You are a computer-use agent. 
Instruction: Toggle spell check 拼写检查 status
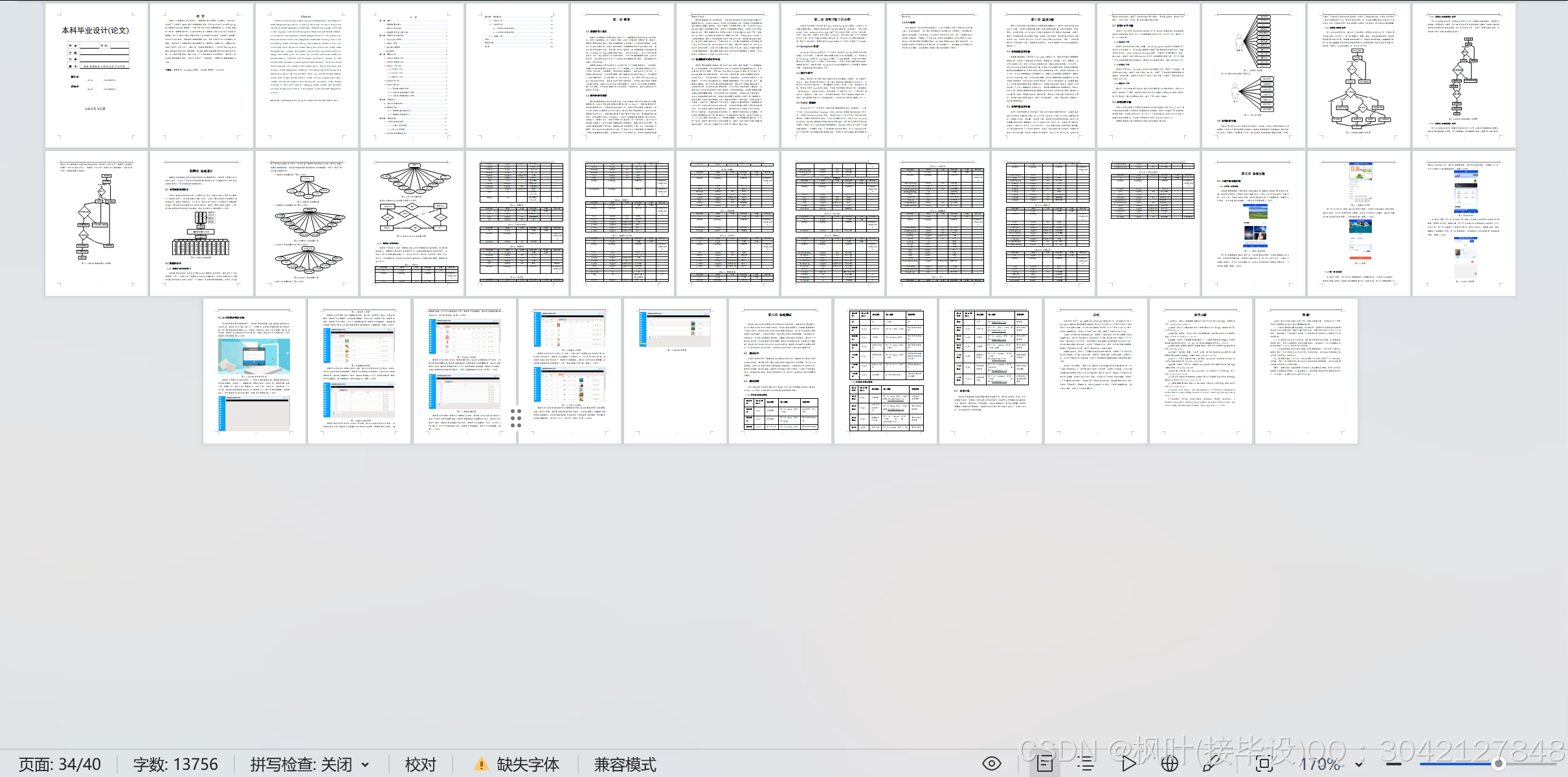(x=301, y=765)
